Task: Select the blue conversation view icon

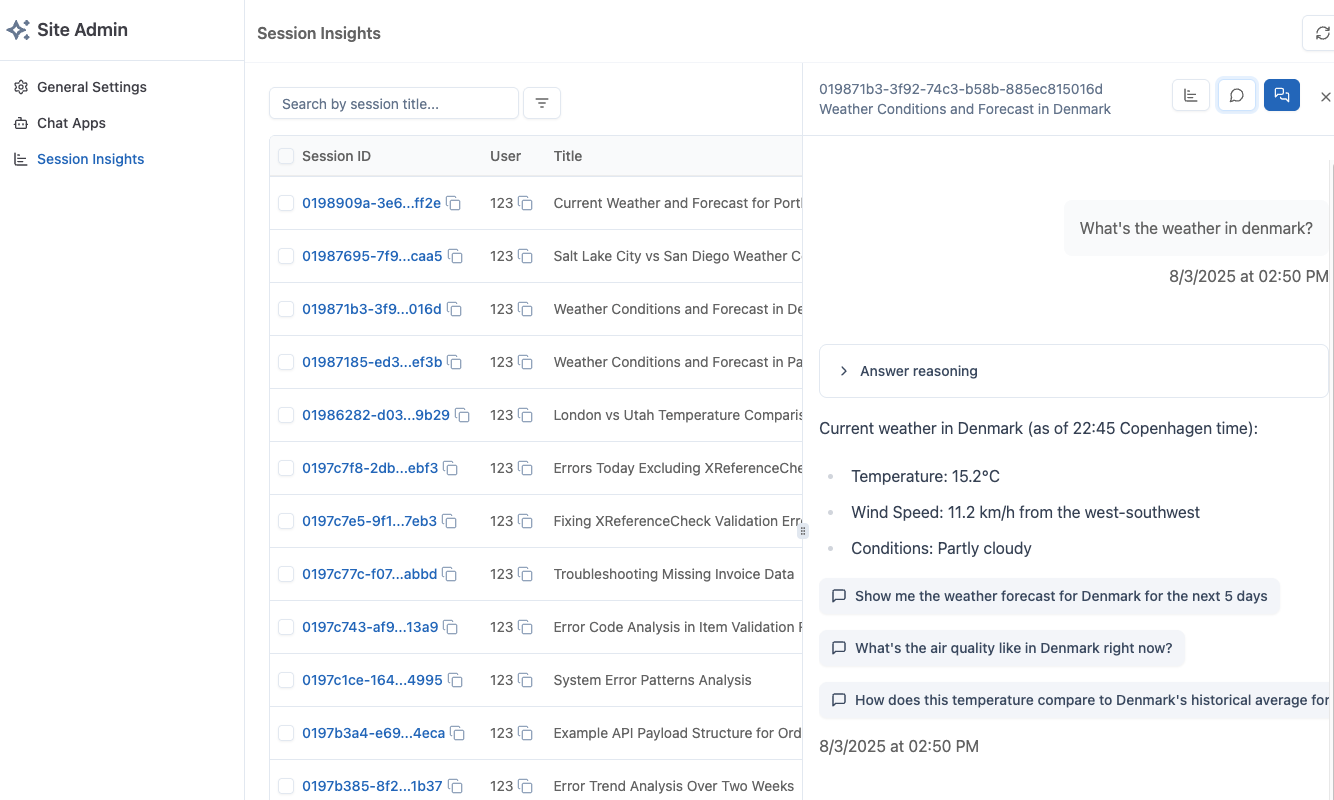Action: (1281, 94)
